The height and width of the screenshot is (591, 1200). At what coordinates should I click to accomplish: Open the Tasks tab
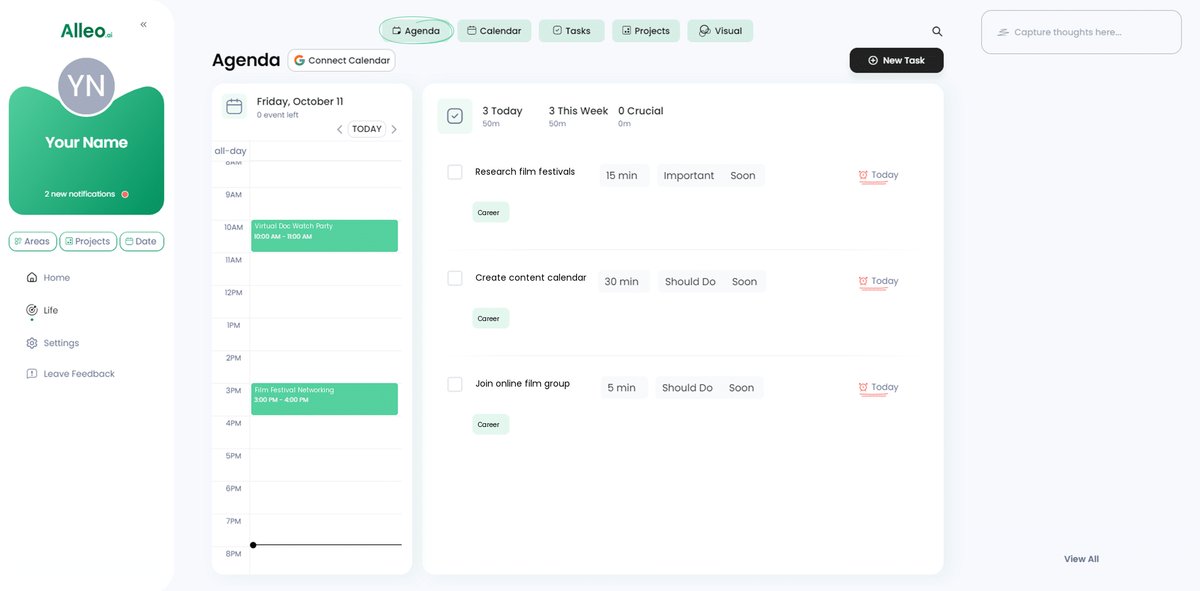point(571,30)
